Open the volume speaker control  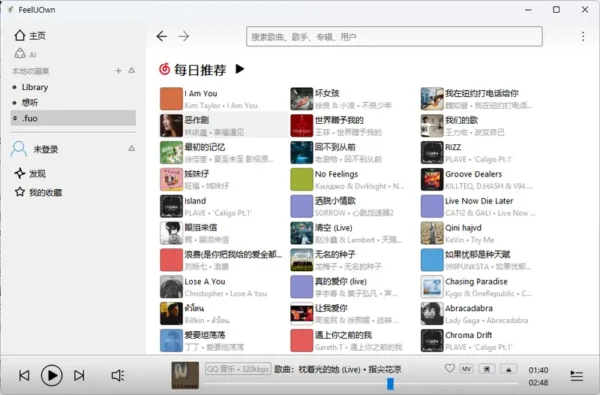(118, 375)
